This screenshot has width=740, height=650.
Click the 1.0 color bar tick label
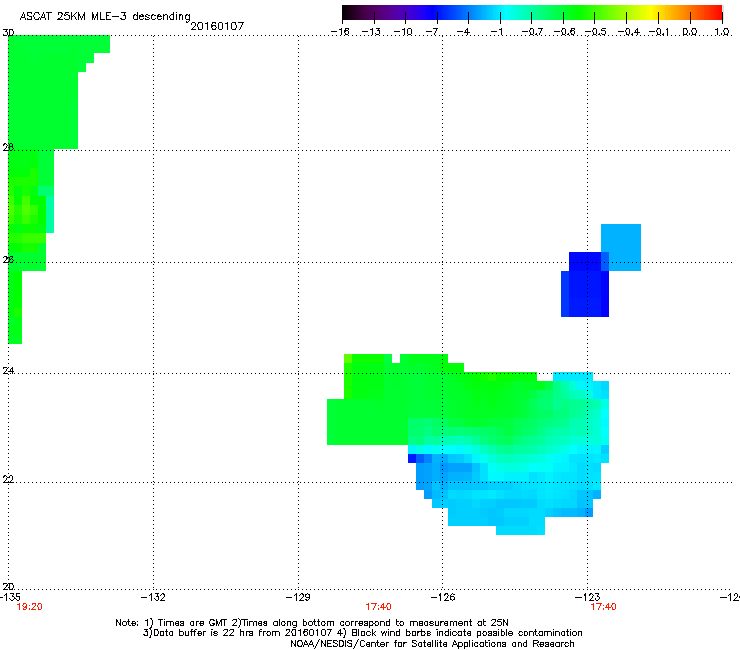[722, 32]
